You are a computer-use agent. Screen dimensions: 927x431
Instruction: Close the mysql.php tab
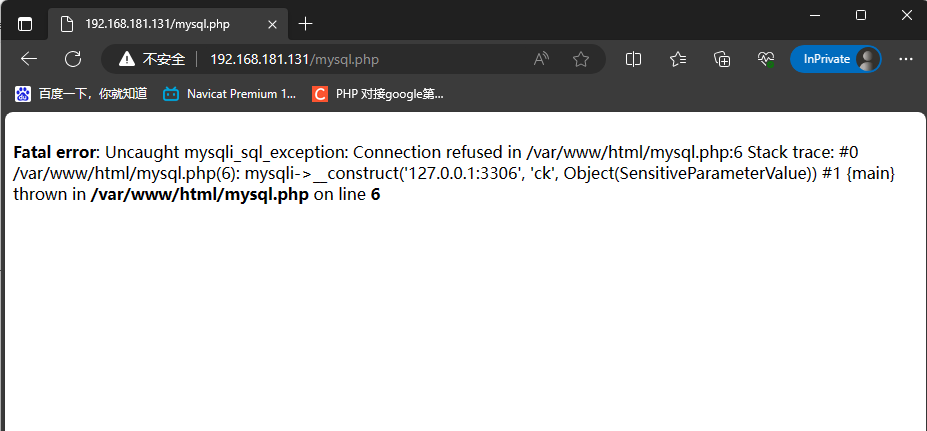[272, 24]
